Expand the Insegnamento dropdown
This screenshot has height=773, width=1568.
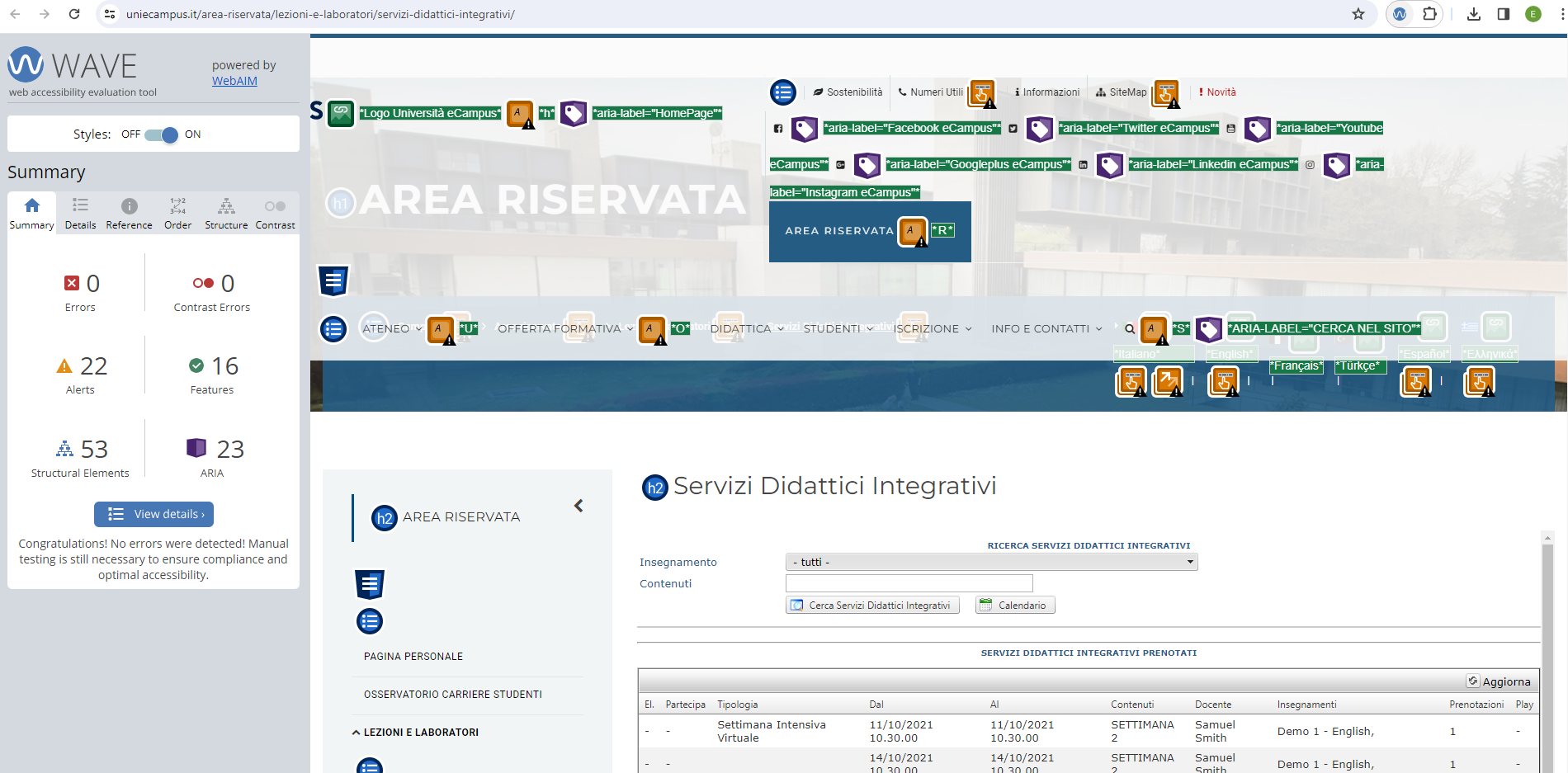point(991,562)
